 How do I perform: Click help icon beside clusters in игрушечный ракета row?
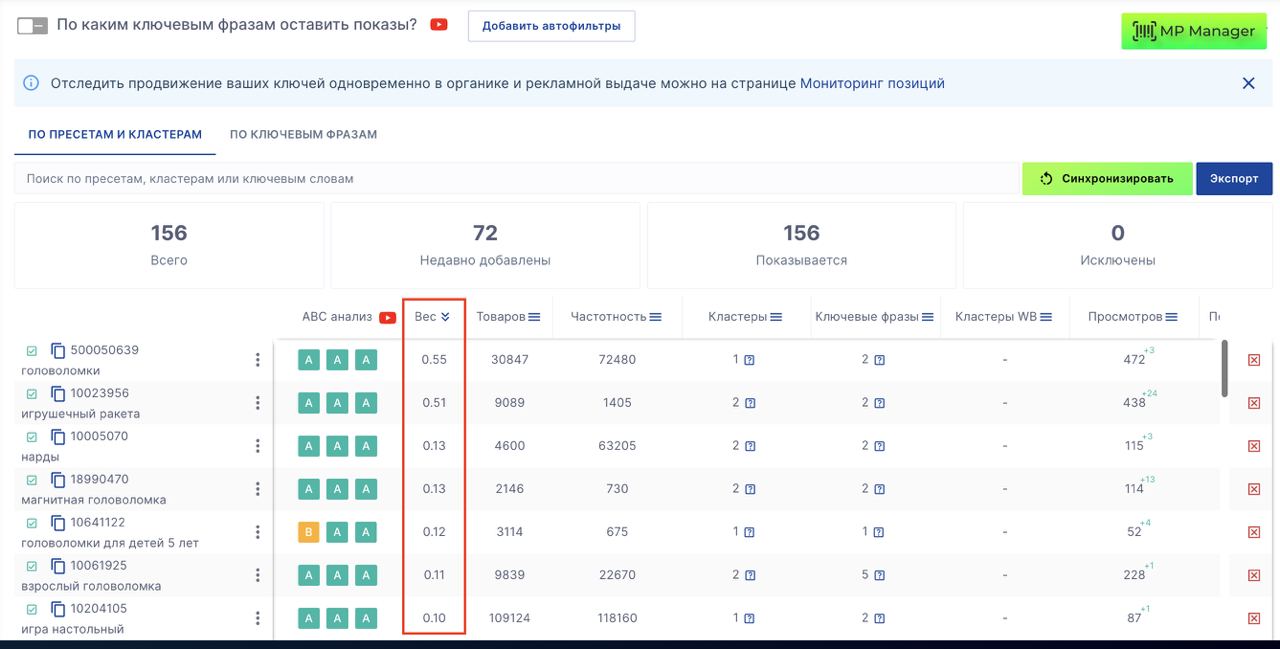click(750, 403)
